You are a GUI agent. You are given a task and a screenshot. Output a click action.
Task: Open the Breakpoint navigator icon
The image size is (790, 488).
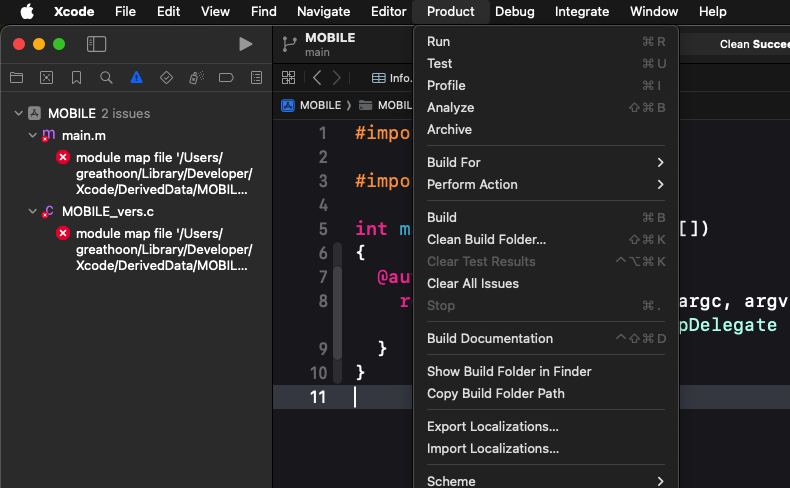click(x=226, y=78)
